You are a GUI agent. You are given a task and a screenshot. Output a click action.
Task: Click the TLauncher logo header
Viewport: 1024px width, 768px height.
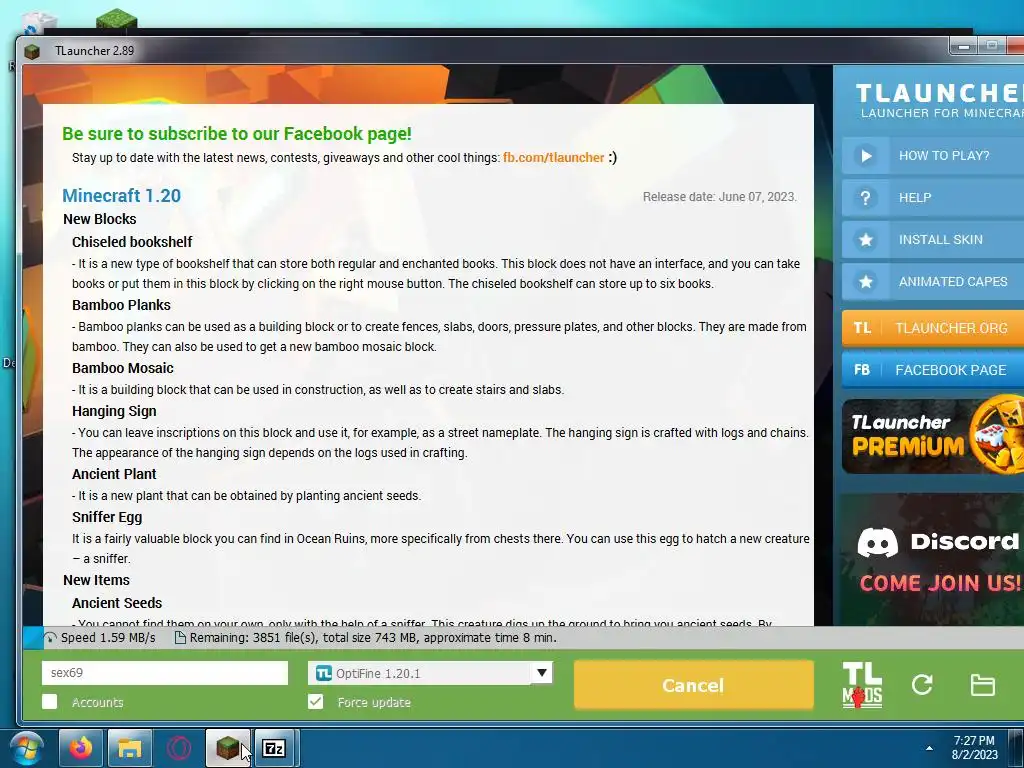coord(938,100)
